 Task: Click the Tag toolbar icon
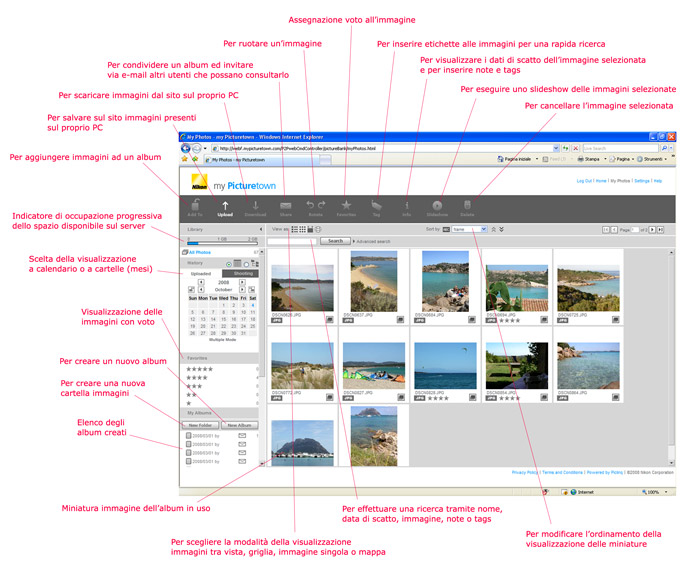coord(376,207)
